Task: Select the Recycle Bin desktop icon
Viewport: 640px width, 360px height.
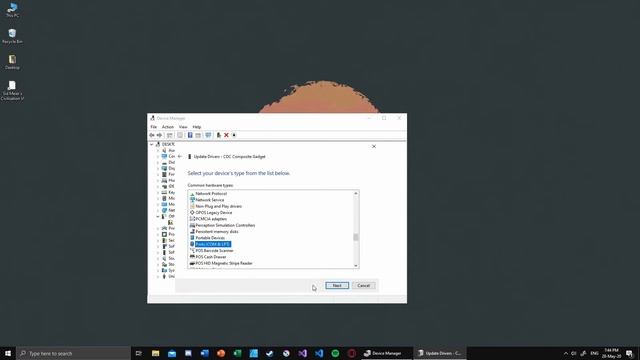Action: coord(12,36)
